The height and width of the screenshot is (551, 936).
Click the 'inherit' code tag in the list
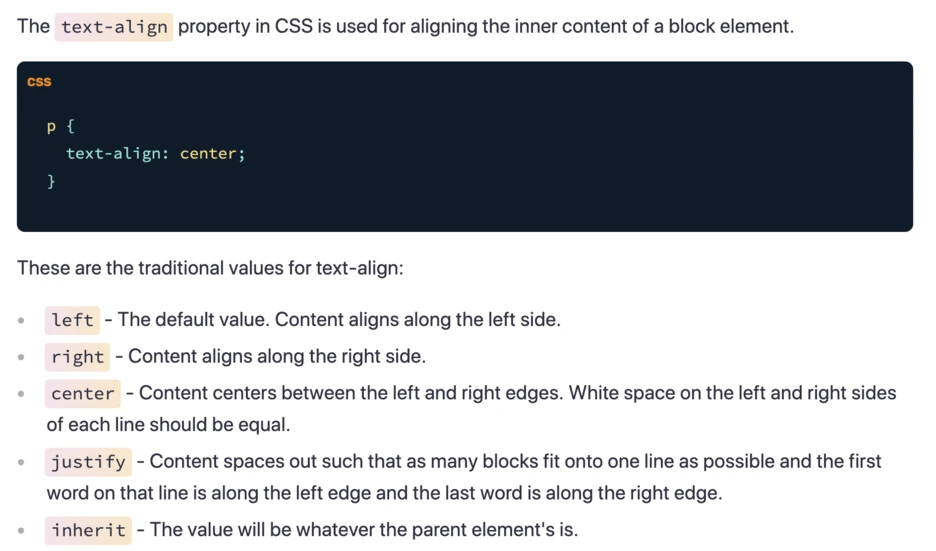point(88,530)
